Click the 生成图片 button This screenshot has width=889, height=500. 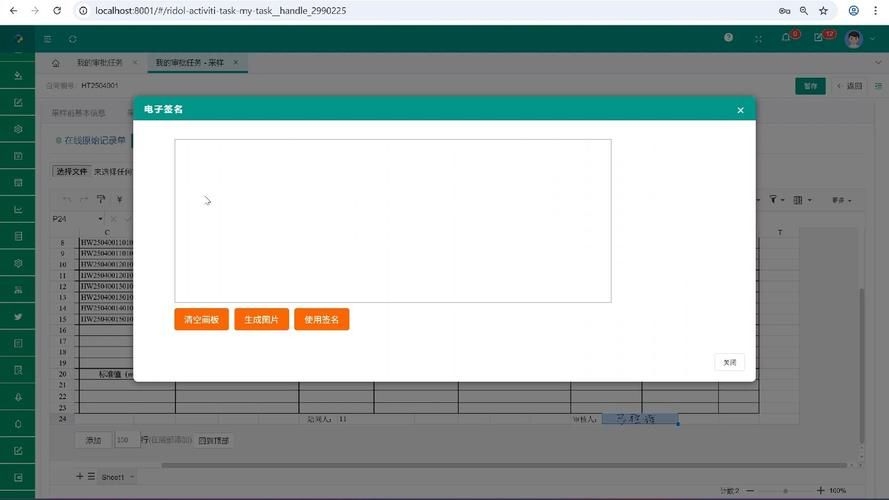tap(262, 320)
